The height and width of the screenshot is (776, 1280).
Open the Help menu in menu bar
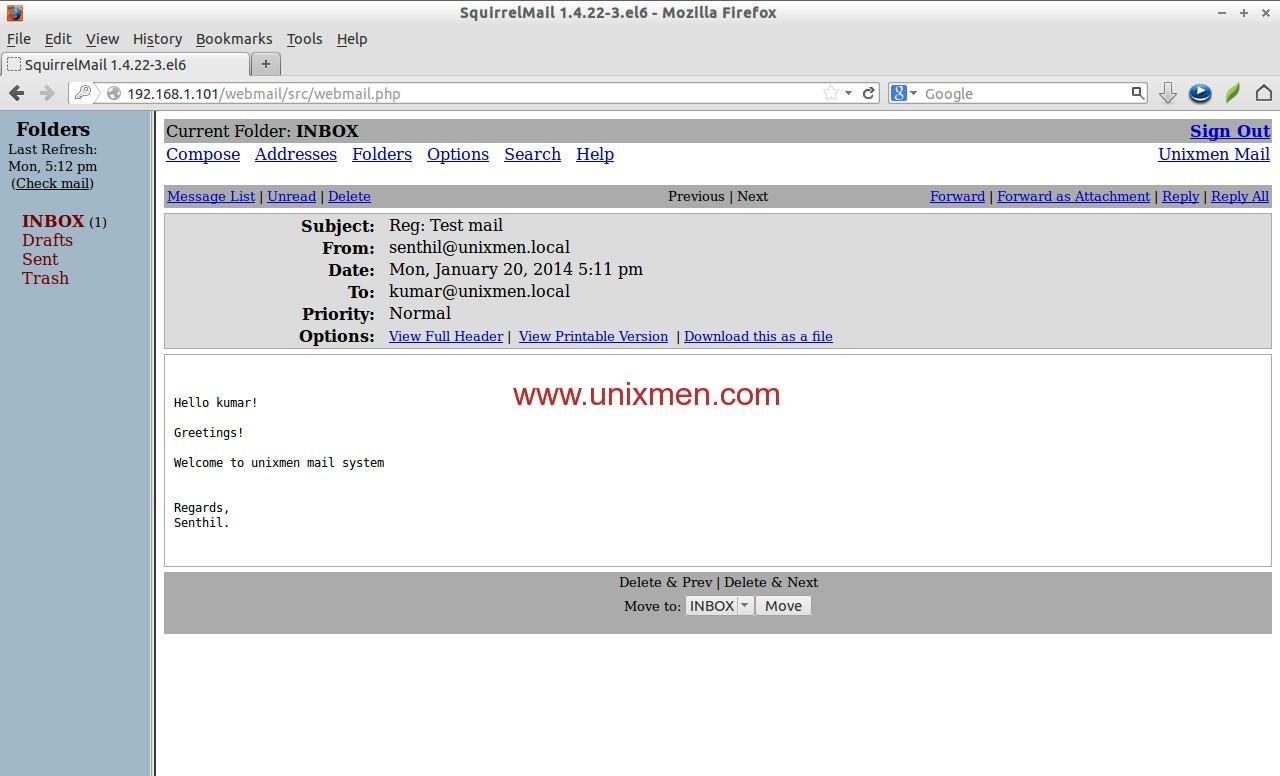352,39
